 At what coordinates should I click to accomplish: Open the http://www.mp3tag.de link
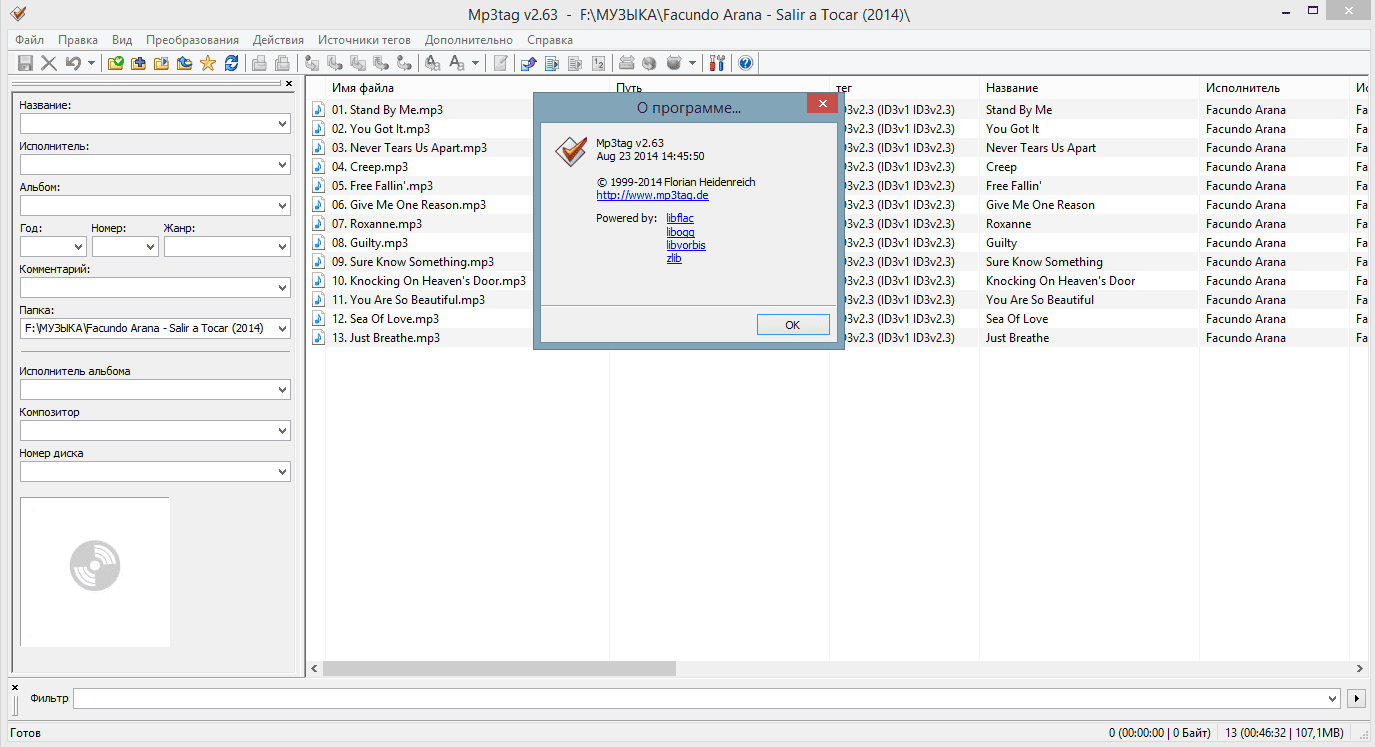click(652, 195)
